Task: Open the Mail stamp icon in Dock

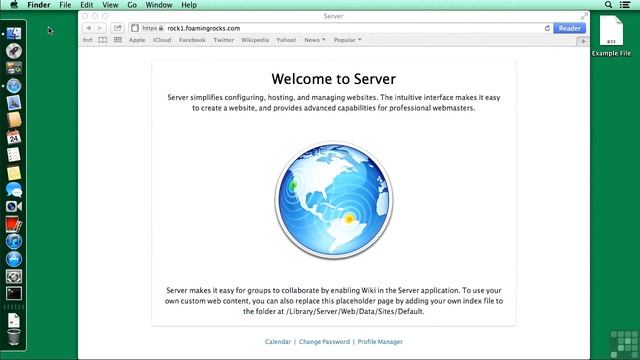Action: pyautogui.click(x=14, y=103)
